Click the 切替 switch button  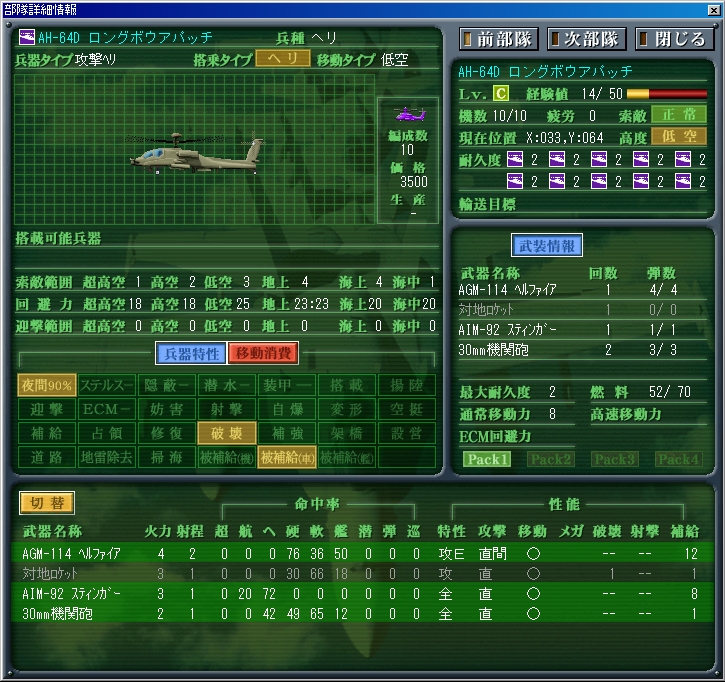coord(47,503)
